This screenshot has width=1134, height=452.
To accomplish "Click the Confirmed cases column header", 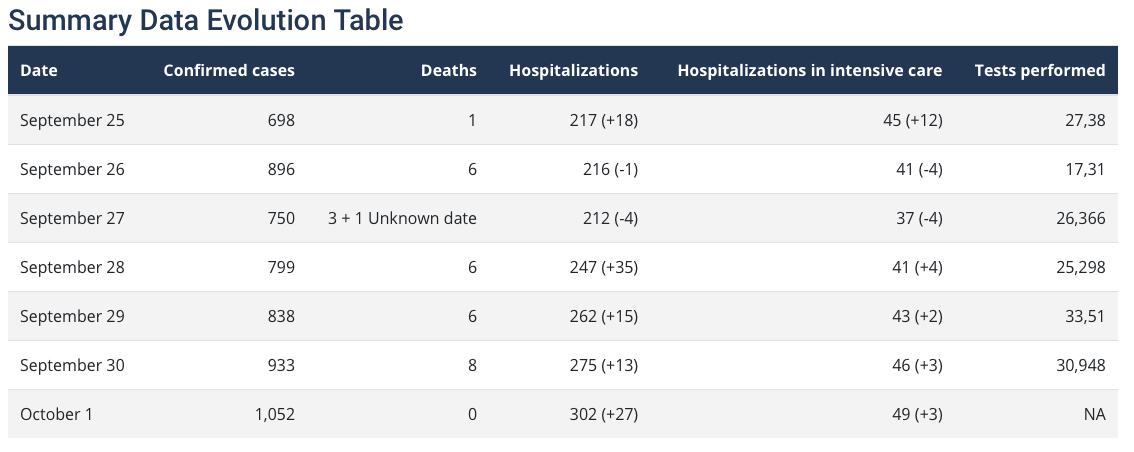I will click(x=229, y=70).
